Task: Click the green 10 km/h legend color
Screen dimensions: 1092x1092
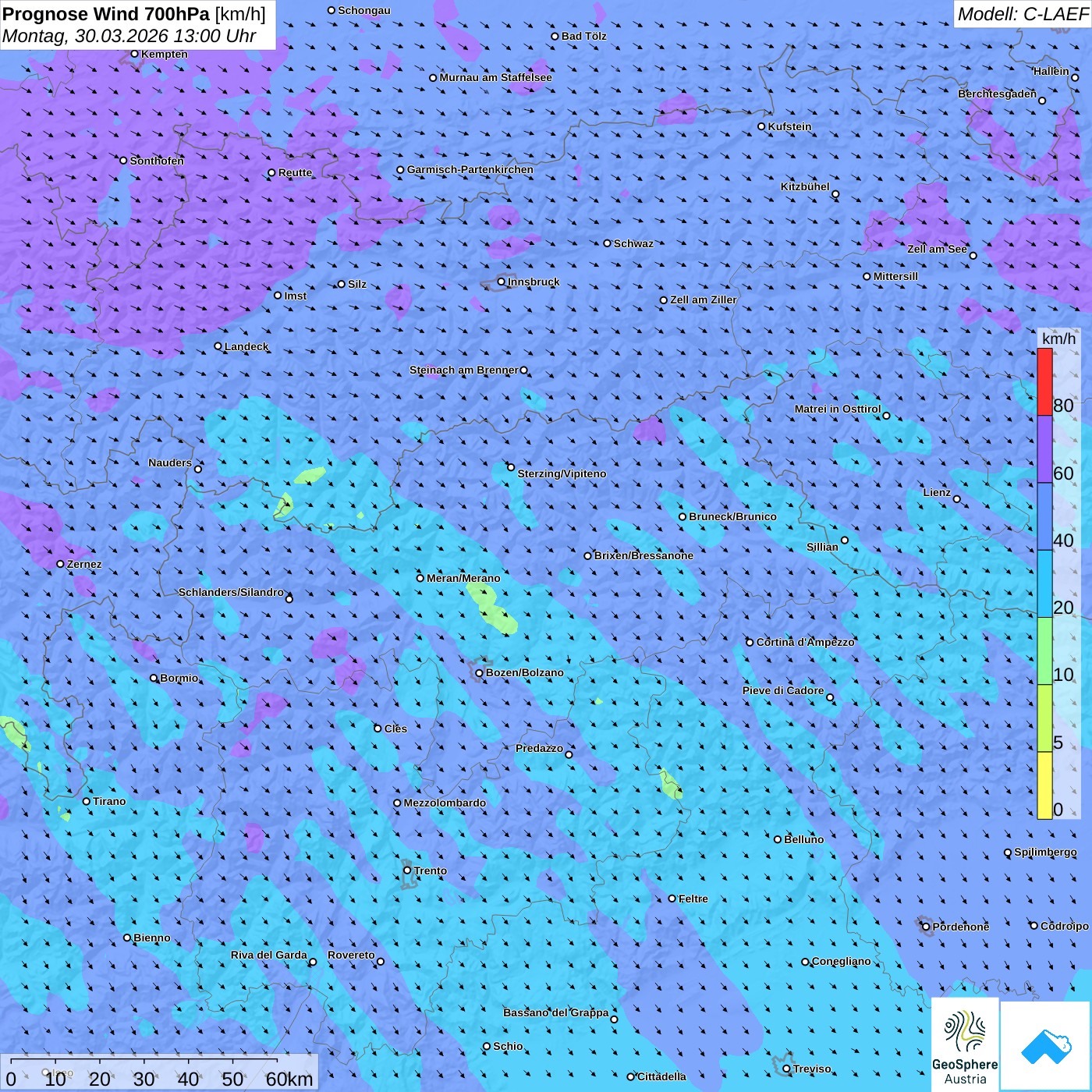Action: click(1044, 651)
